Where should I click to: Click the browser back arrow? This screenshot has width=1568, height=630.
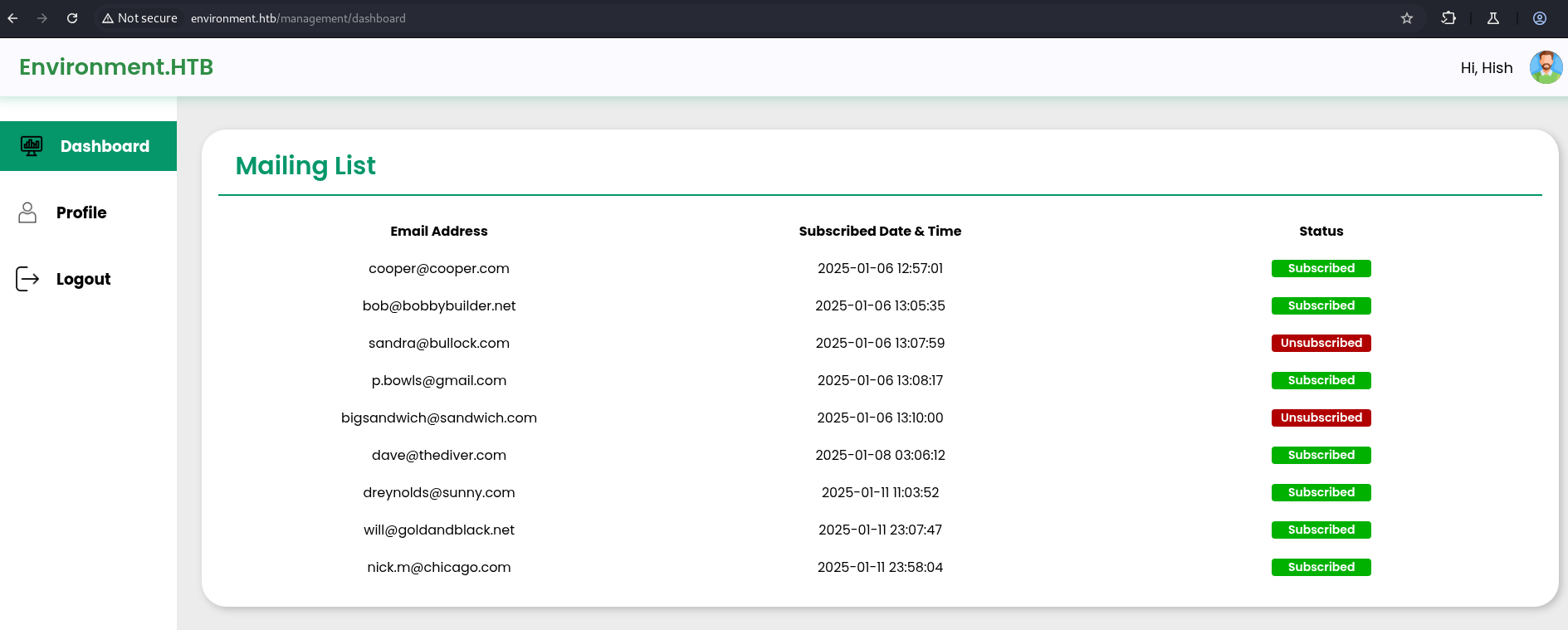click(12, 18)
